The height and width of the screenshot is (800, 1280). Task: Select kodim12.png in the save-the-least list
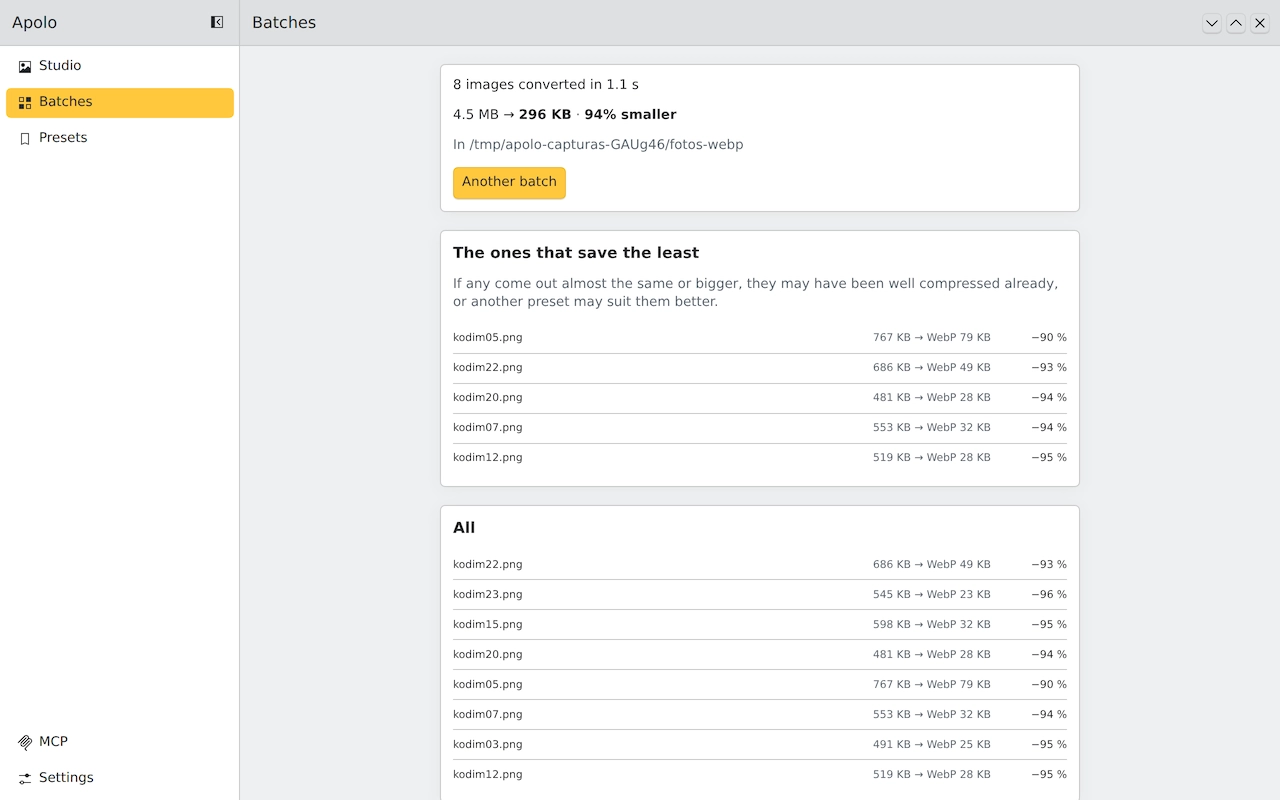coord(760,458)
